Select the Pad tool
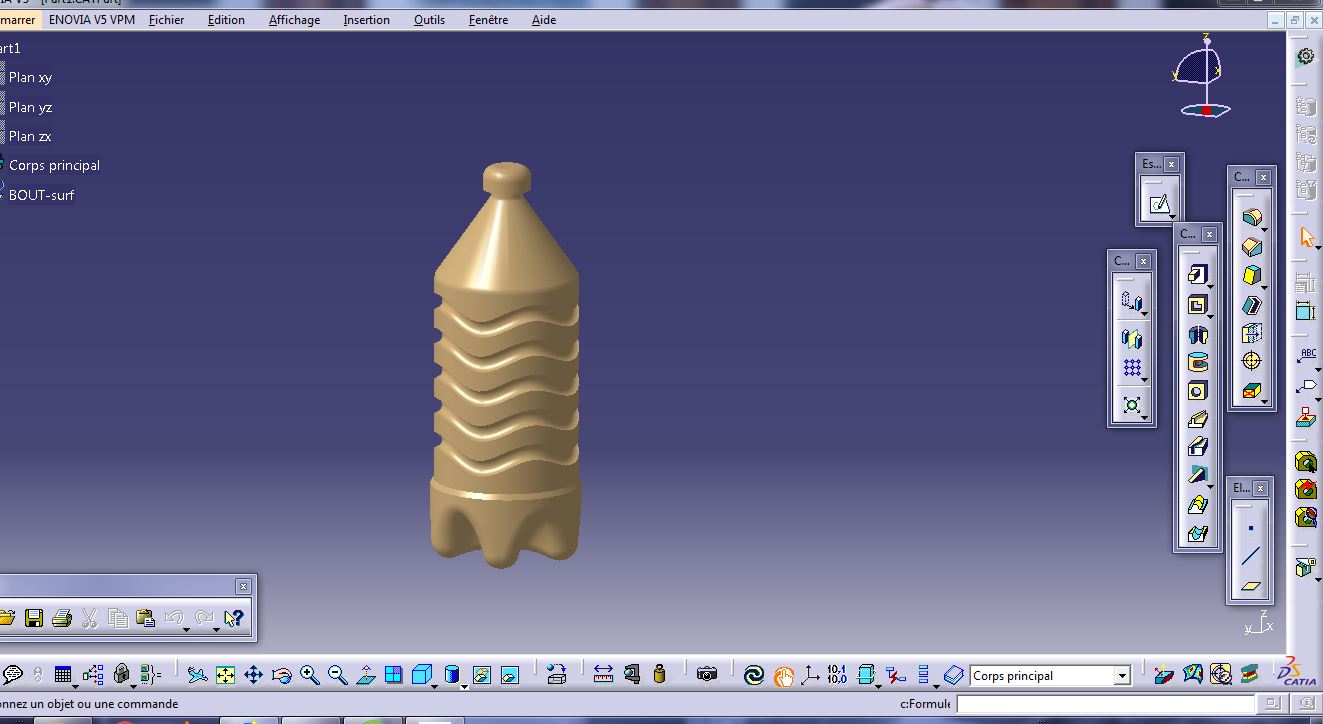The width and height of the screenshot is (1323, 724). (x=1198, y=275)
